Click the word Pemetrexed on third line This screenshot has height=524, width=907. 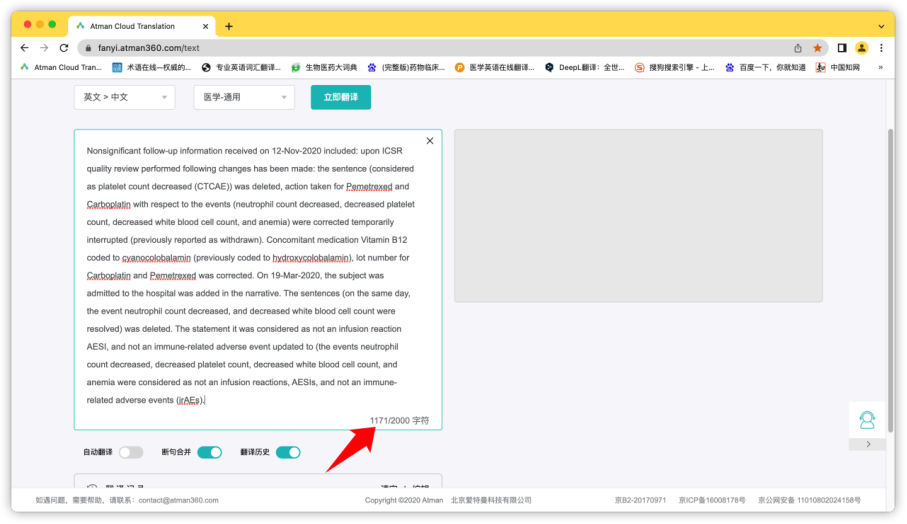coord(369,186)
